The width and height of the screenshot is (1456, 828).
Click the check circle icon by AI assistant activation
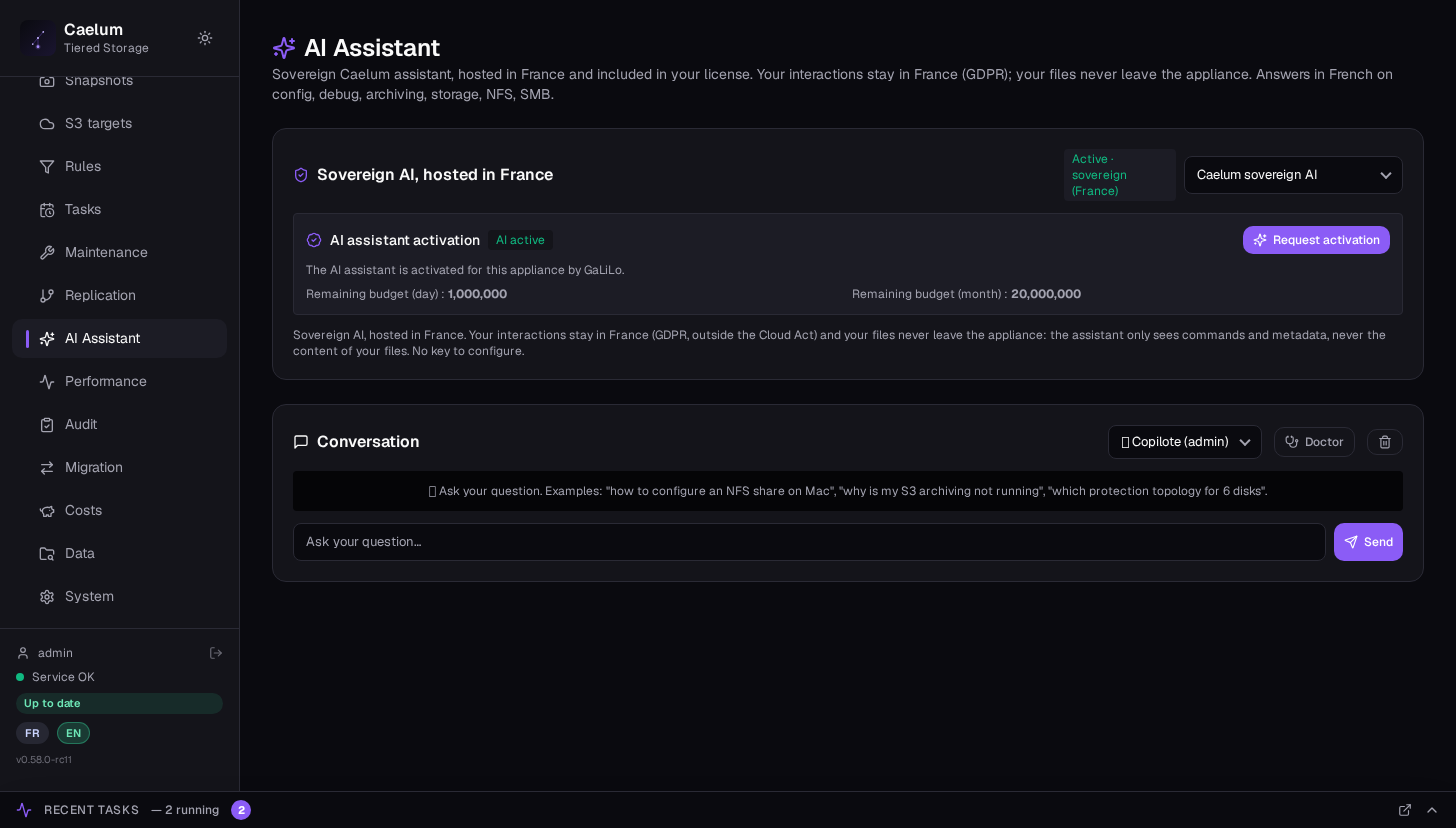coord(314,240)
